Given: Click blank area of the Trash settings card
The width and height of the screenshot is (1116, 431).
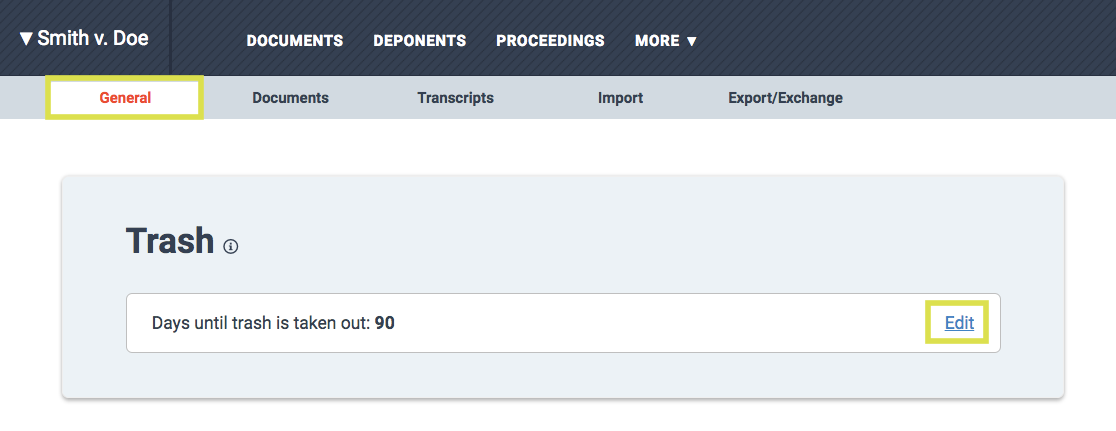Looking at the screenshot, I should [641, 235].
